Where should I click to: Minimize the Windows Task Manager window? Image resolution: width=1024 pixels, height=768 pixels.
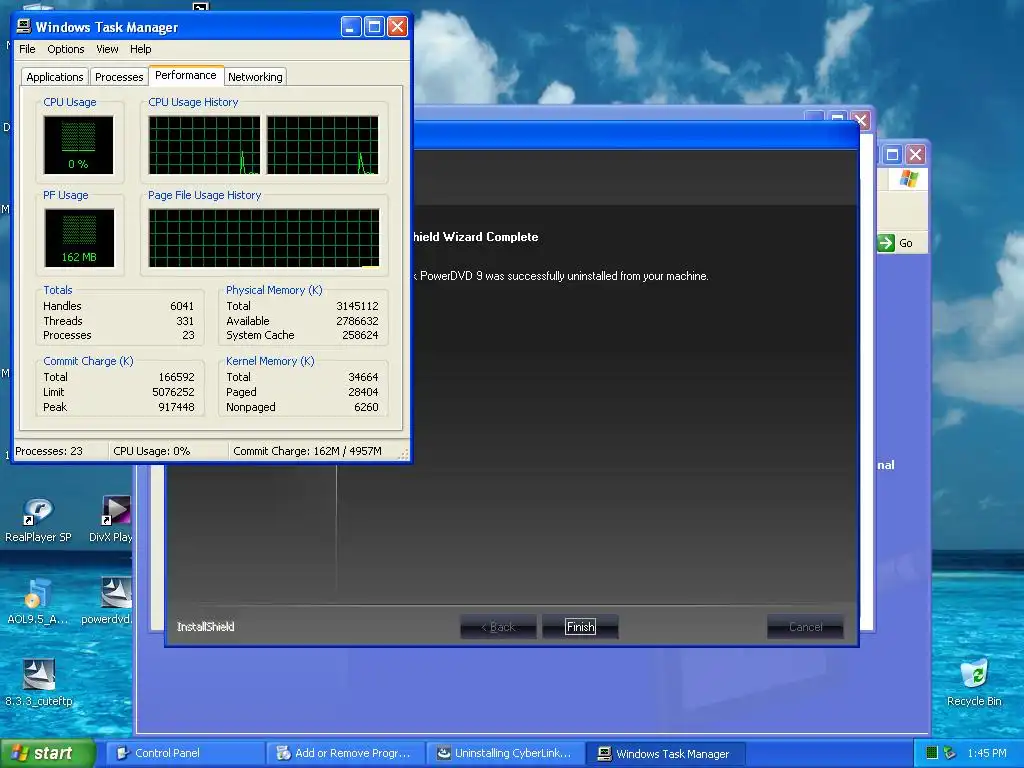[x=351, y=27]
